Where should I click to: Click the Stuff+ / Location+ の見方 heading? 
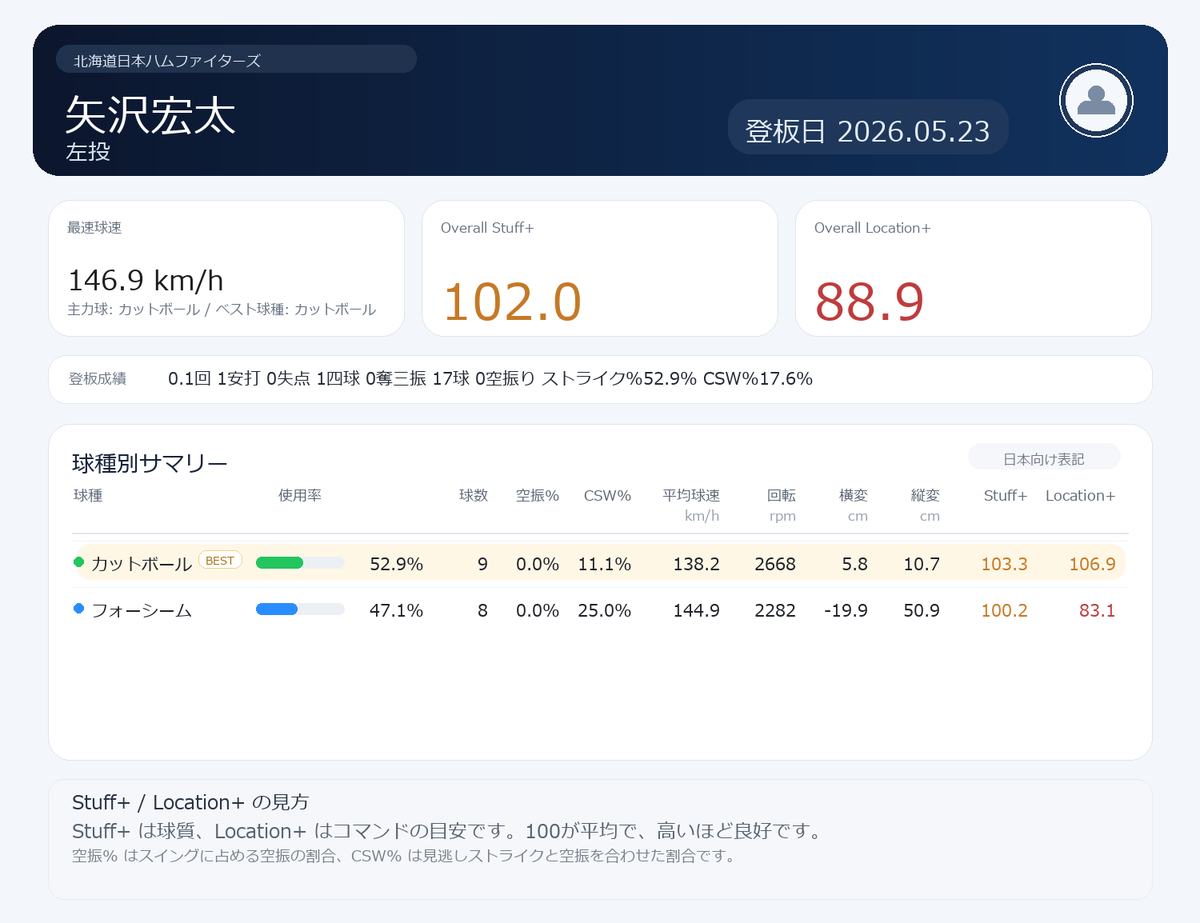190,802
